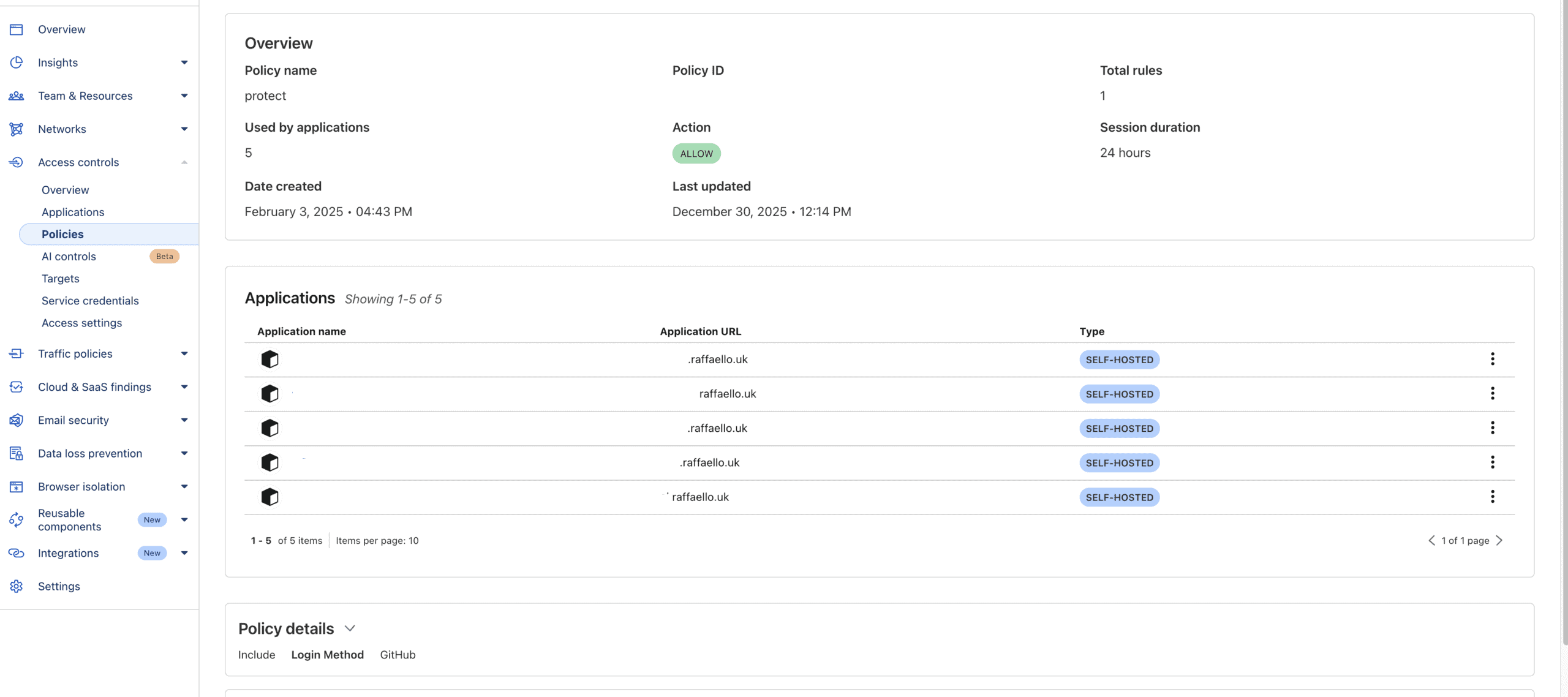This screenshot has height=697, width=1568.
Task: Click the Browser isolation icon
Action: click(17, 487)
